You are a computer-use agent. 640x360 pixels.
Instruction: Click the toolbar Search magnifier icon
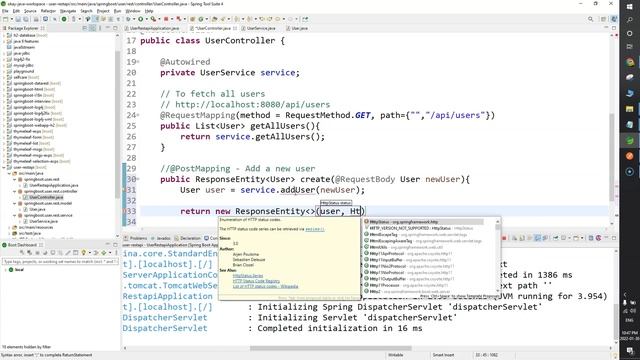591,19
